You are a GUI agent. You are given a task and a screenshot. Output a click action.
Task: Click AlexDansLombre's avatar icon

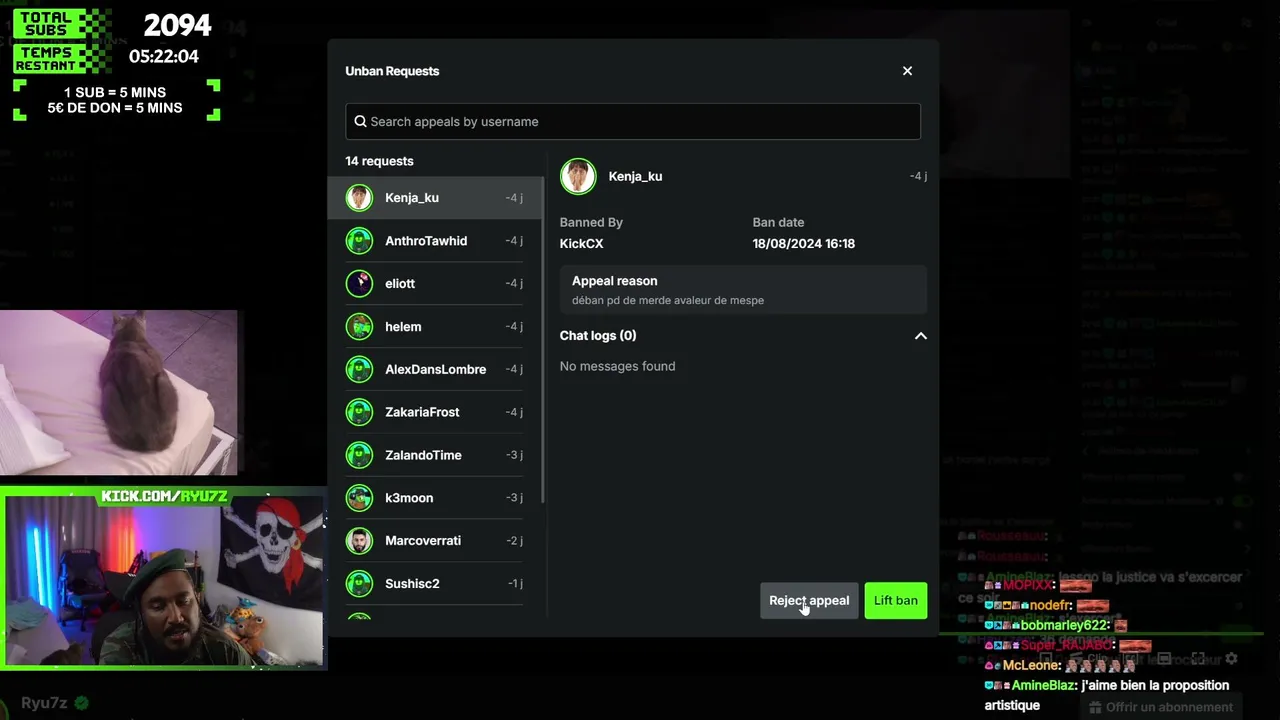pyautogui.click(x=359, y=370)
